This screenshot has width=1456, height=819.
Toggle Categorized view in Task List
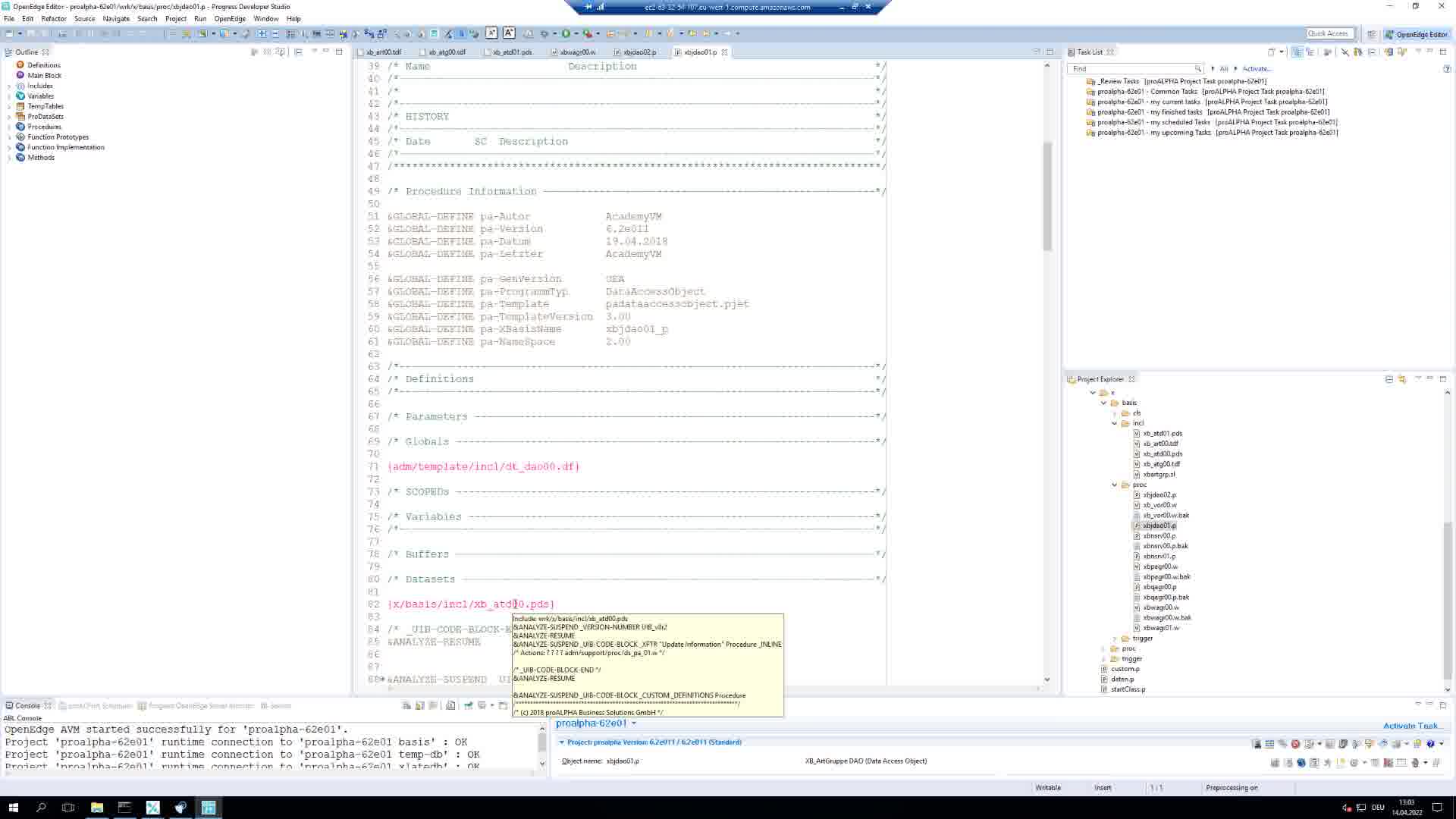(x=1297, y=52)
